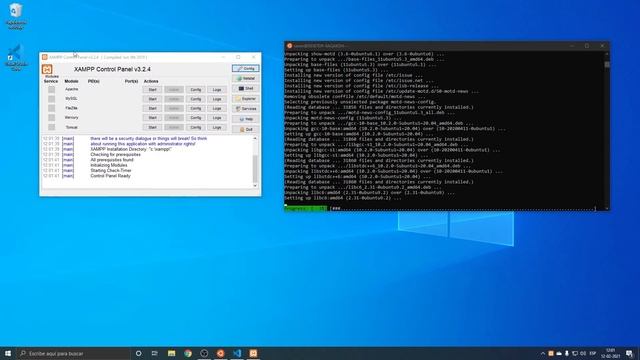Open Services from XAMPP side panel
Viewport: 640px width, 360px height.
point(245,109)
